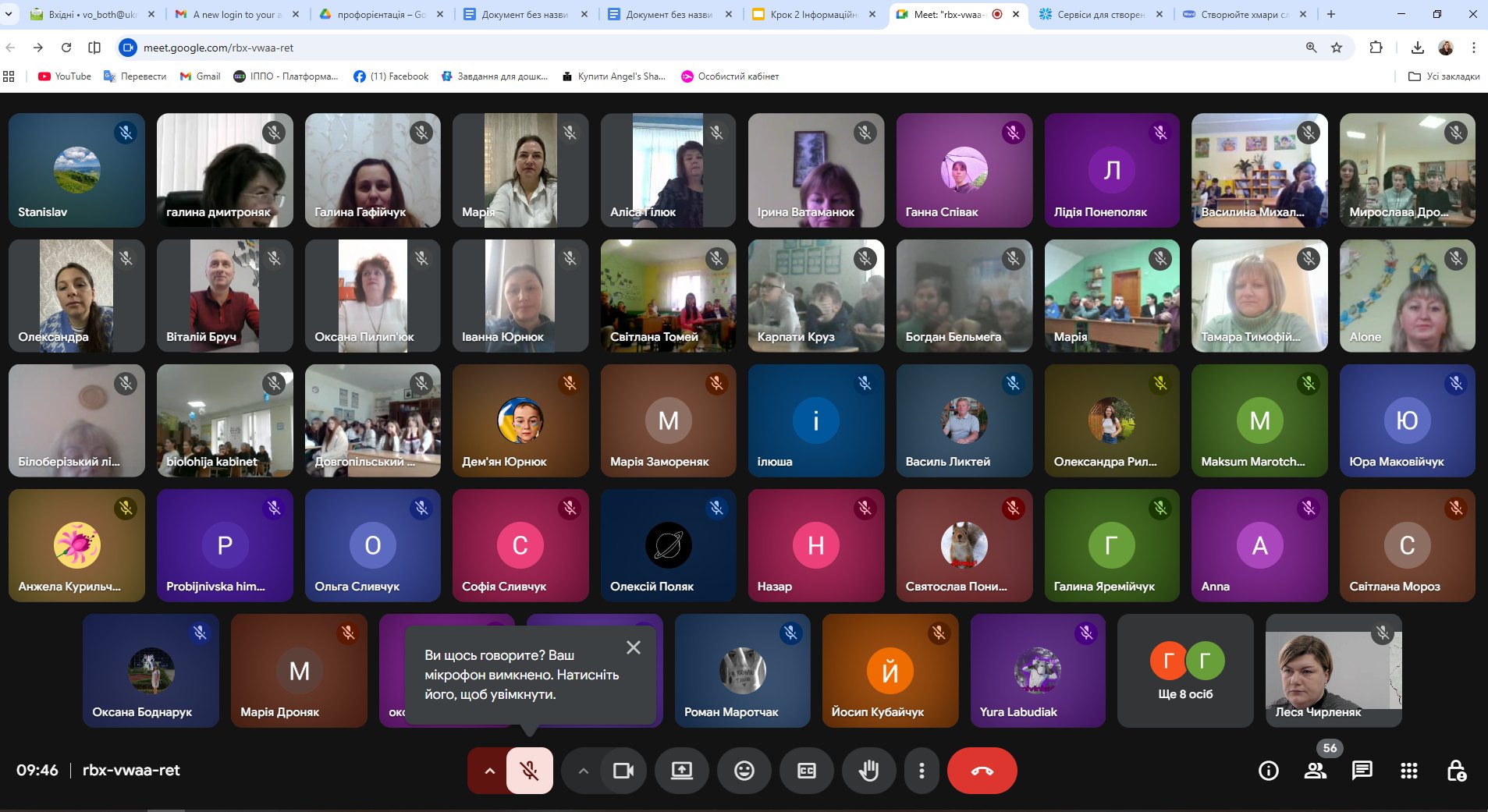
Task: Open host controls lock icon
Action: [x=1456, y=771]
